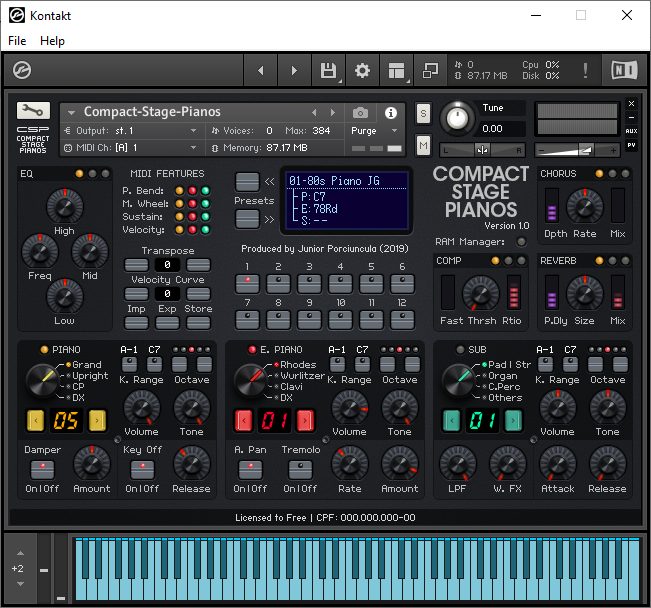Click the Tune value 0.00 field
Image resolution: width=651 pixels, height=608 pixels.
[x=502, y=129]
